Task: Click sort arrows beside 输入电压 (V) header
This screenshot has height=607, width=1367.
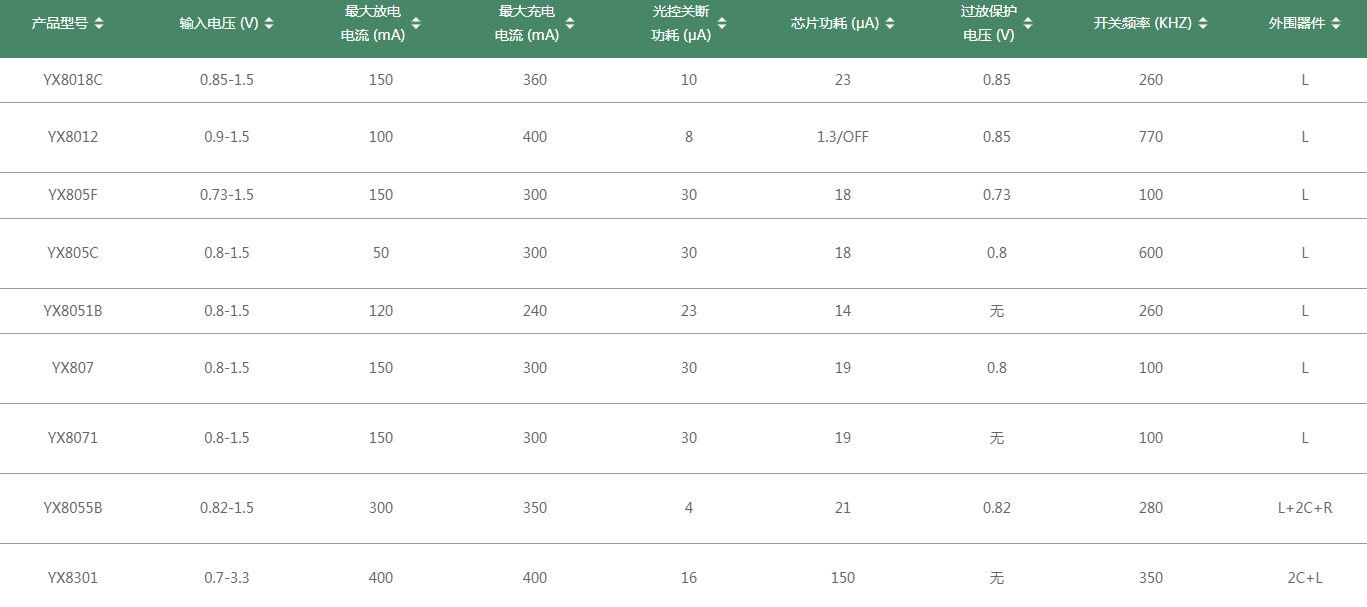Action: [269, 24]
